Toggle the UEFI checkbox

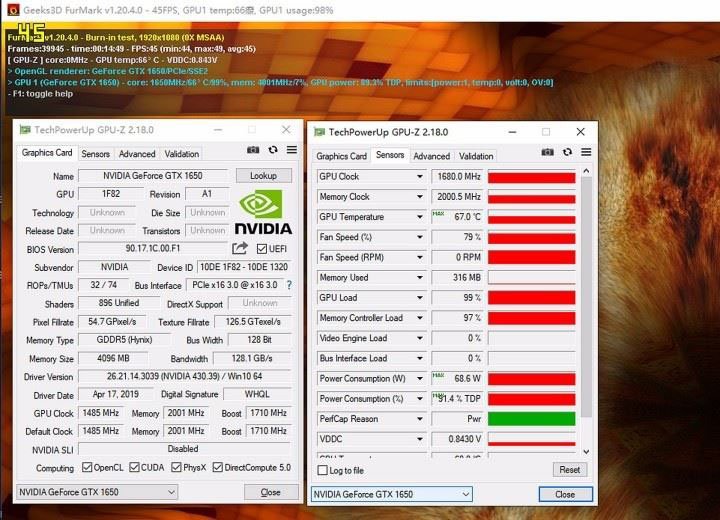262,249
